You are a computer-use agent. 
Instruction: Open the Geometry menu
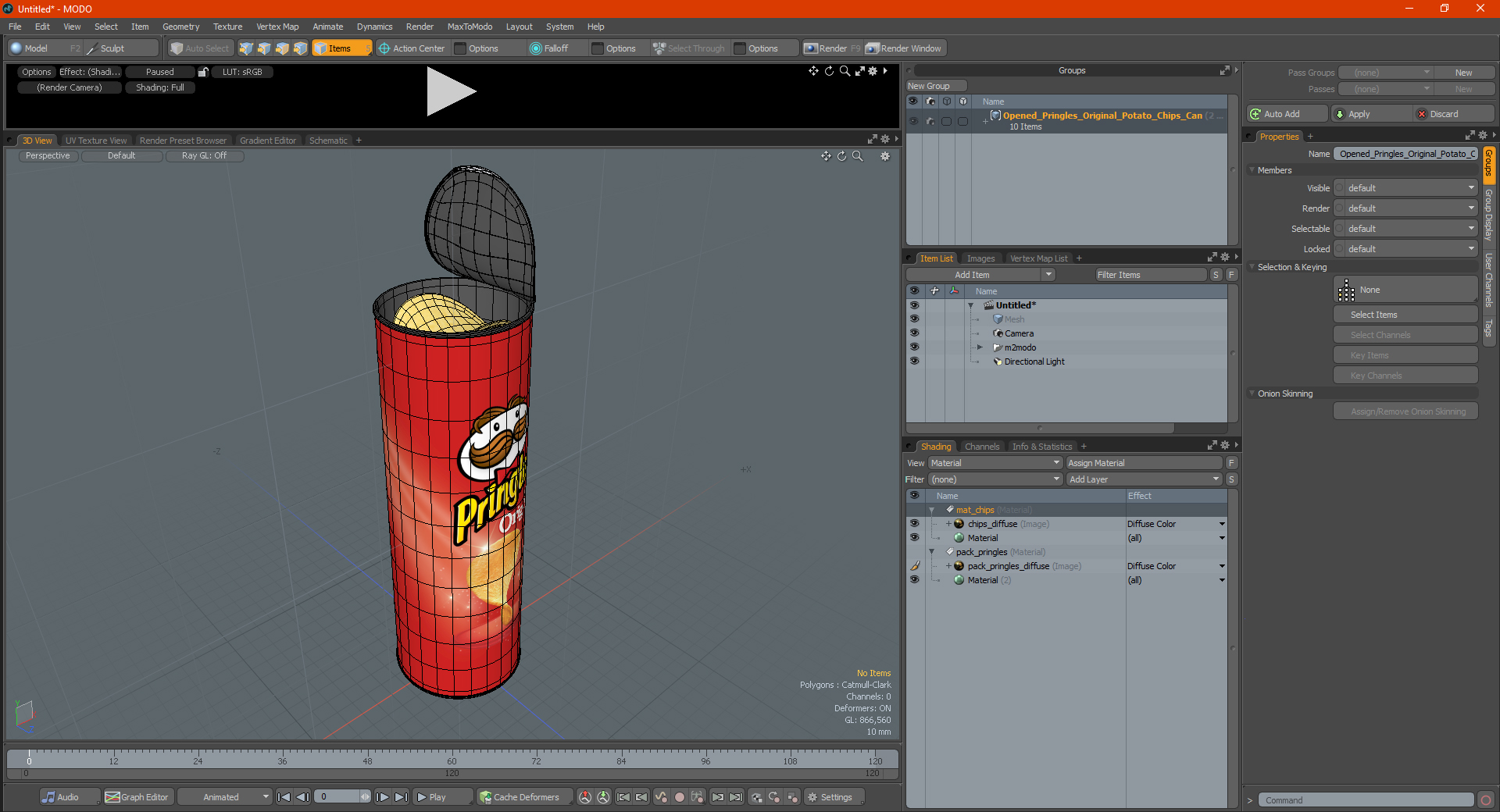pyautogui.click(x=180, y=27)
